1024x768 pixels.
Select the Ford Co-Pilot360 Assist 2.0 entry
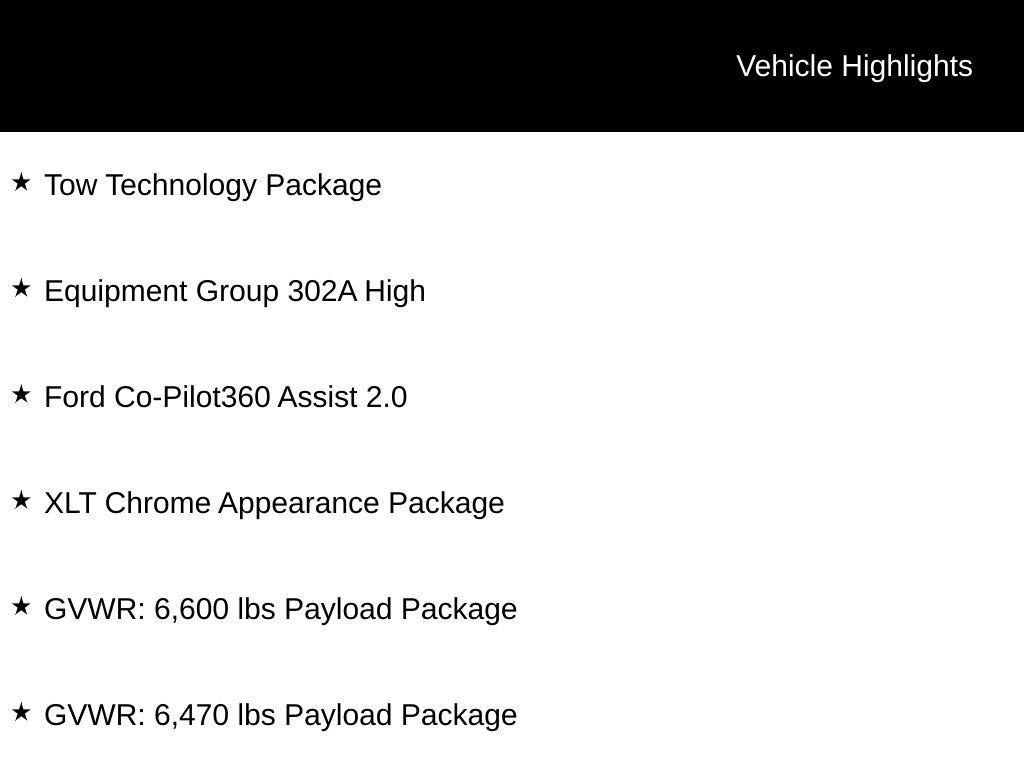[x=226, y=397]
